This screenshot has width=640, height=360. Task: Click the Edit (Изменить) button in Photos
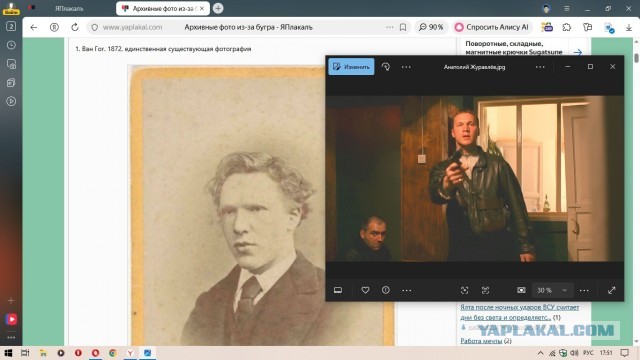click(351, 67)
